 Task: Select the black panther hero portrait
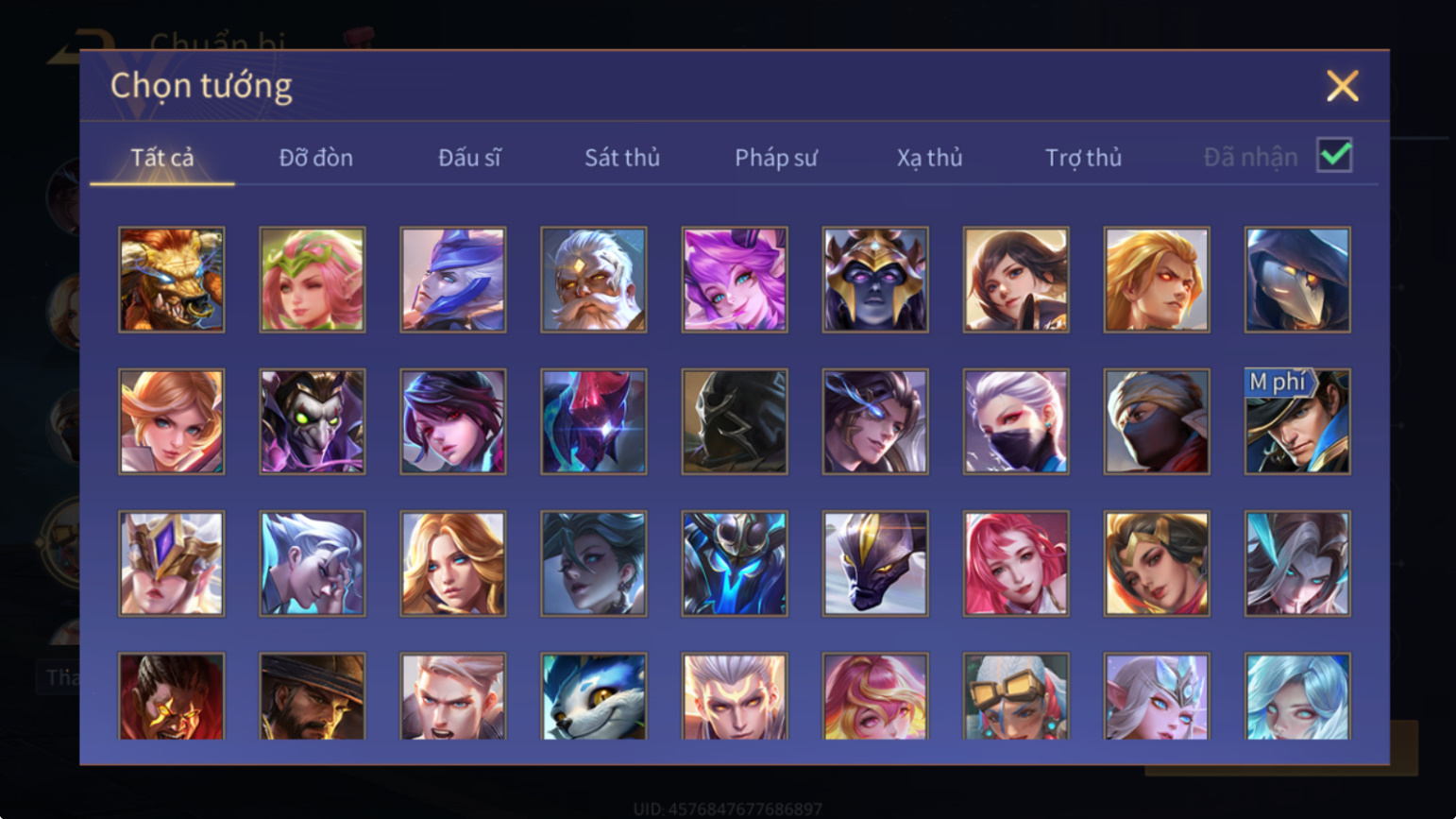875,564
